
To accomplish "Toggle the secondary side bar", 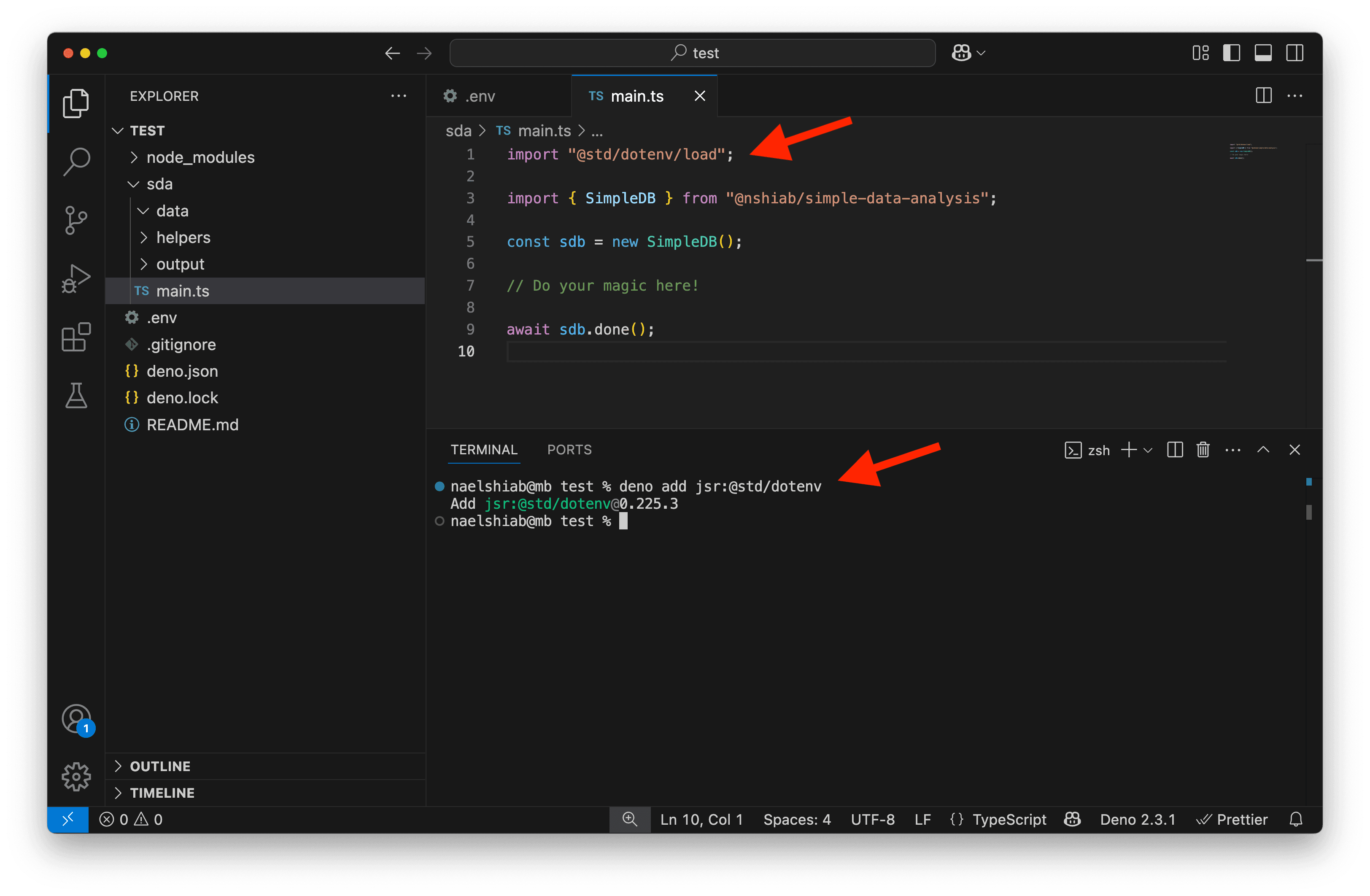I will pos(1294,53).
